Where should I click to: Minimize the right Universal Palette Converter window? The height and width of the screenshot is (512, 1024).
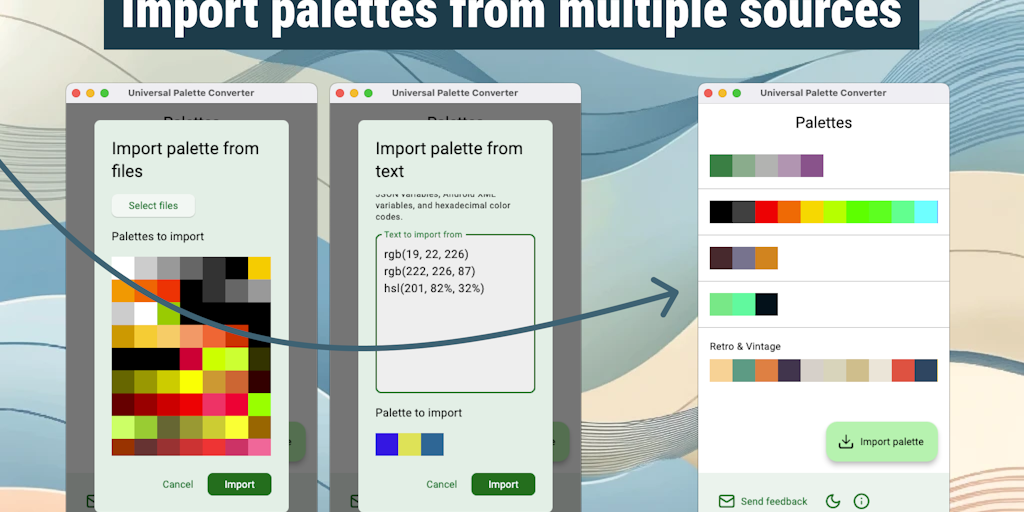[x=722, y=93]
